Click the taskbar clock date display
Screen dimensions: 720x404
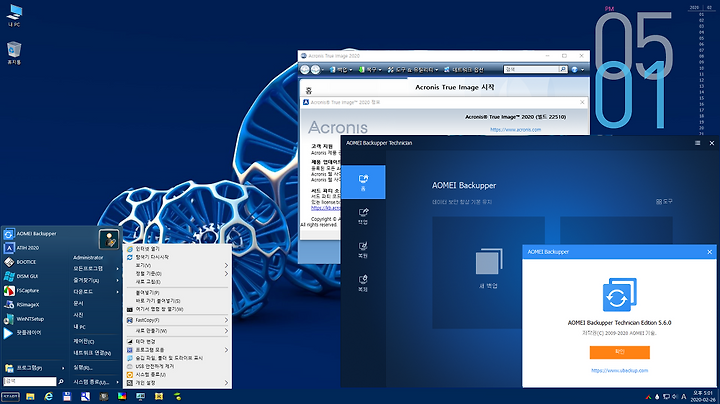tap(703, 397)
